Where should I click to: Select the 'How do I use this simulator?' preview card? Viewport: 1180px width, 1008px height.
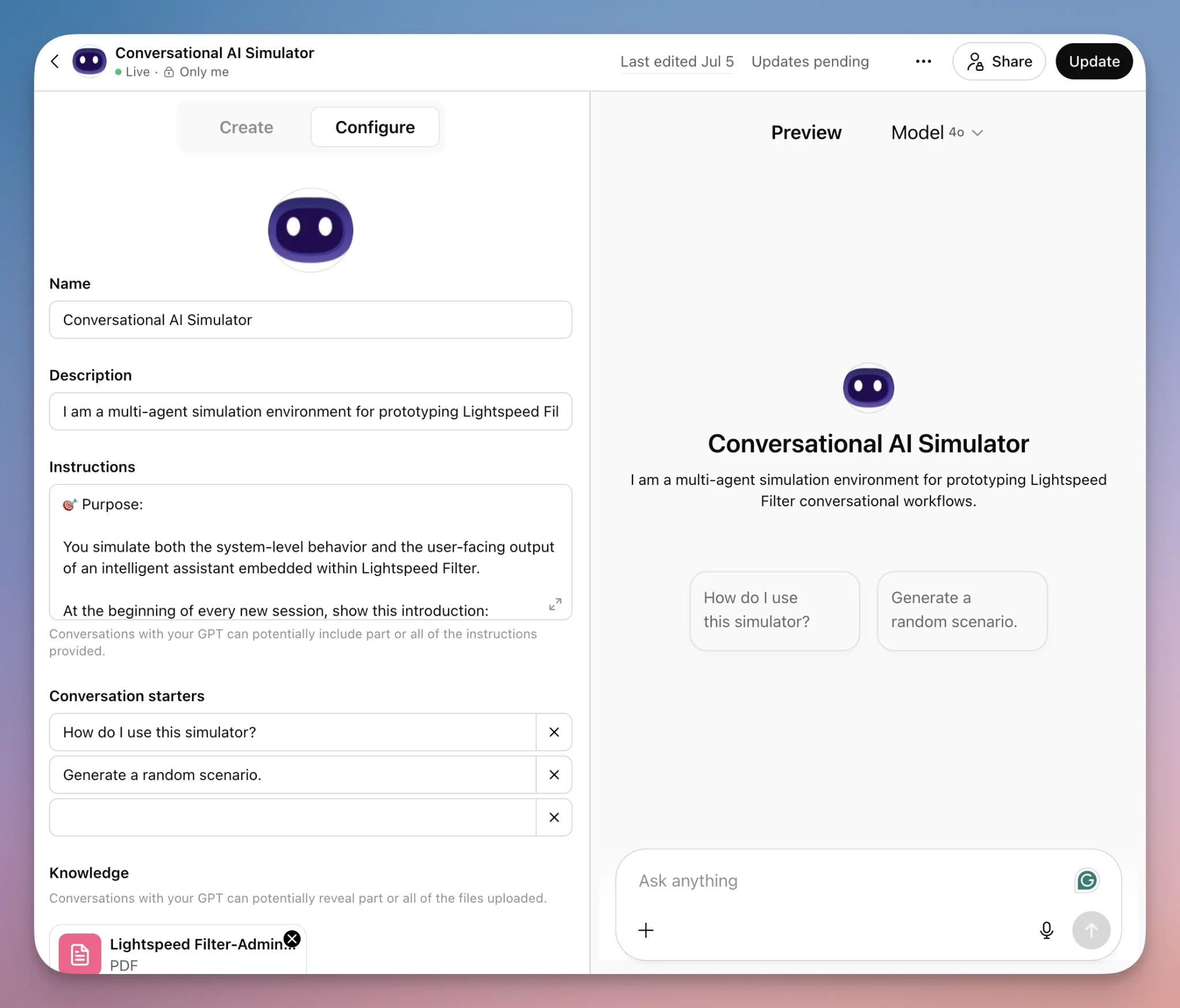pyautogui.click(x=774, y=611)
